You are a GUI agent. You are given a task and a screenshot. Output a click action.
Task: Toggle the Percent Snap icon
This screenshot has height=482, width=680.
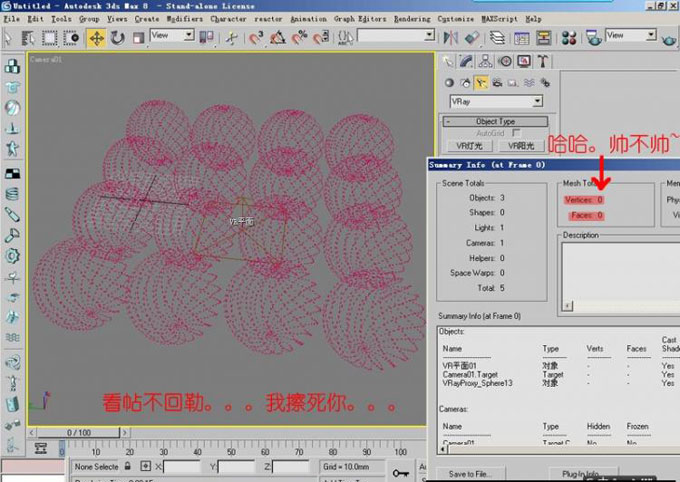(x=299, y=38)
